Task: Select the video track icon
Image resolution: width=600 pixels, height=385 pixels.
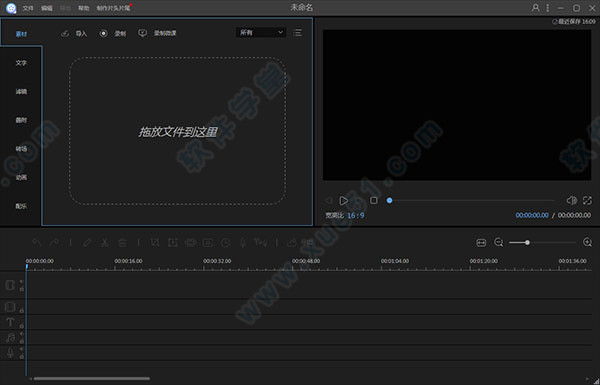Action: pyautogui.click(x=10, y=285)
